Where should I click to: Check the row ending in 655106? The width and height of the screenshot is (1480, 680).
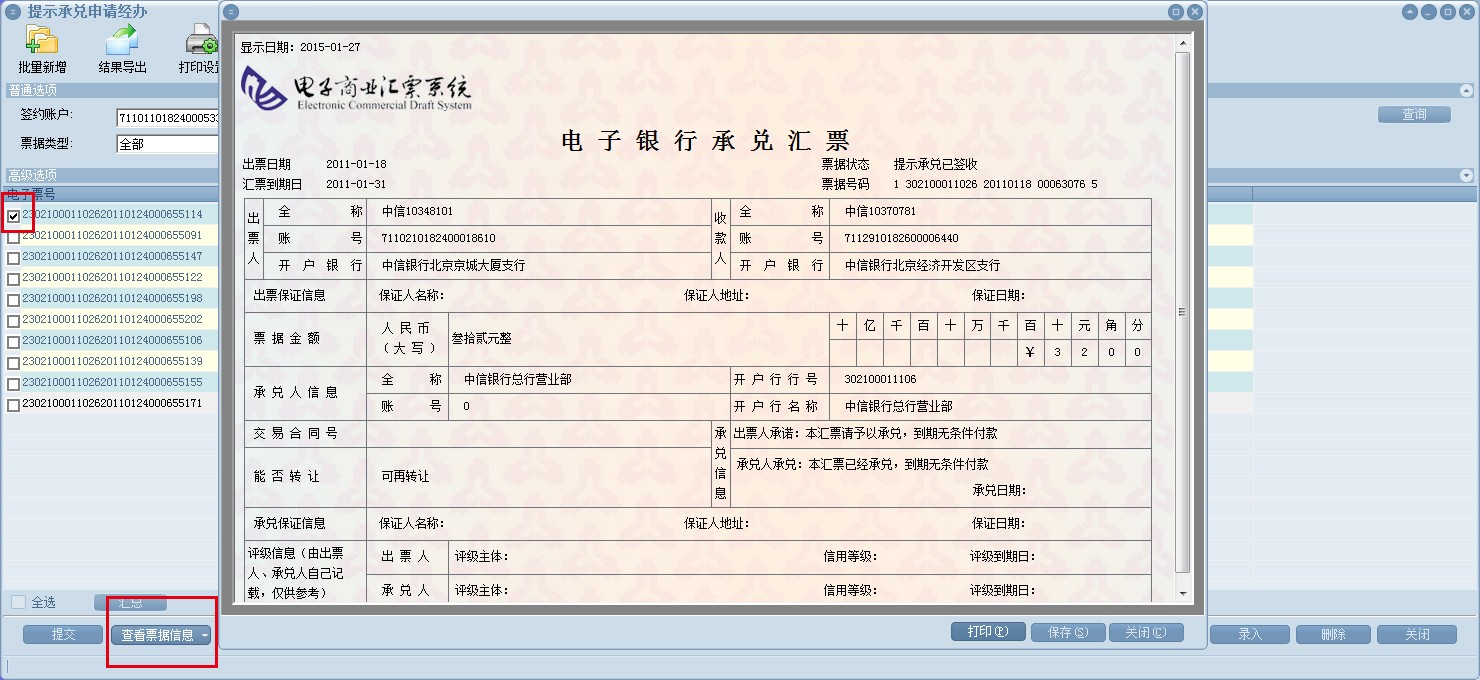[x=13, y=342]
